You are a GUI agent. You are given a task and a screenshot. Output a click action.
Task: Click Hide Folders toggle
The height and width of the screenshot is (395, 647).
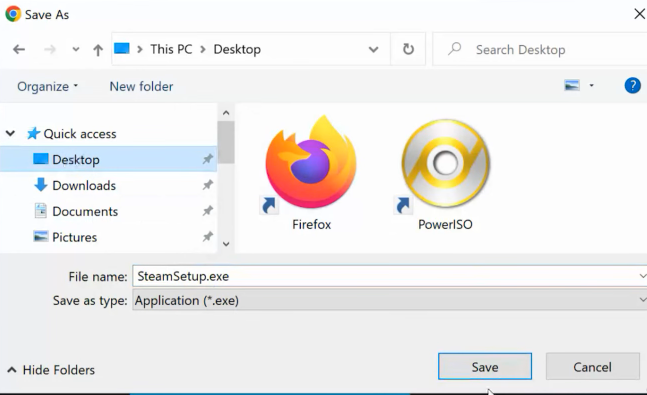[51, 370]
